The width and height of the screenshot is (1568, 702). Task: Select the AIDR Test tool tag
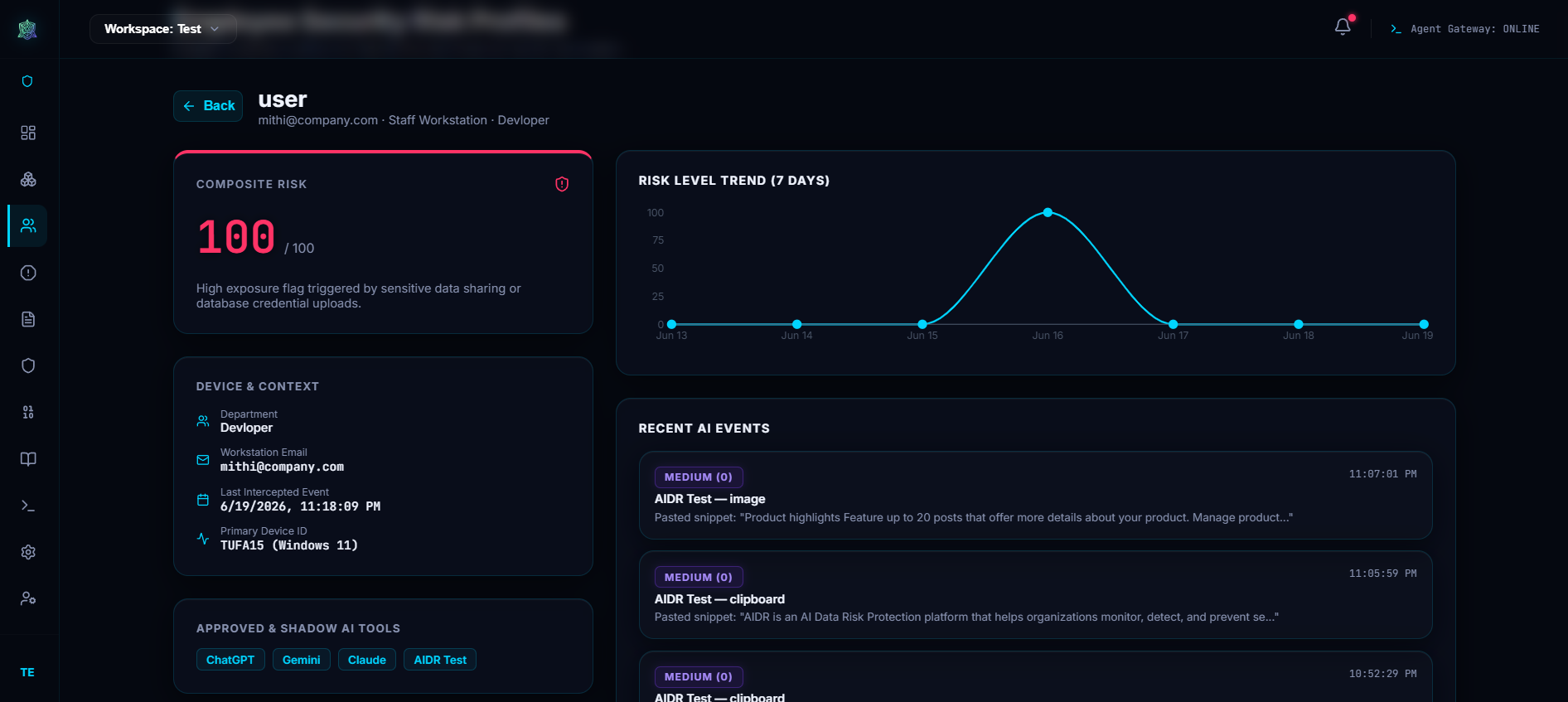[x=440, y=660]
